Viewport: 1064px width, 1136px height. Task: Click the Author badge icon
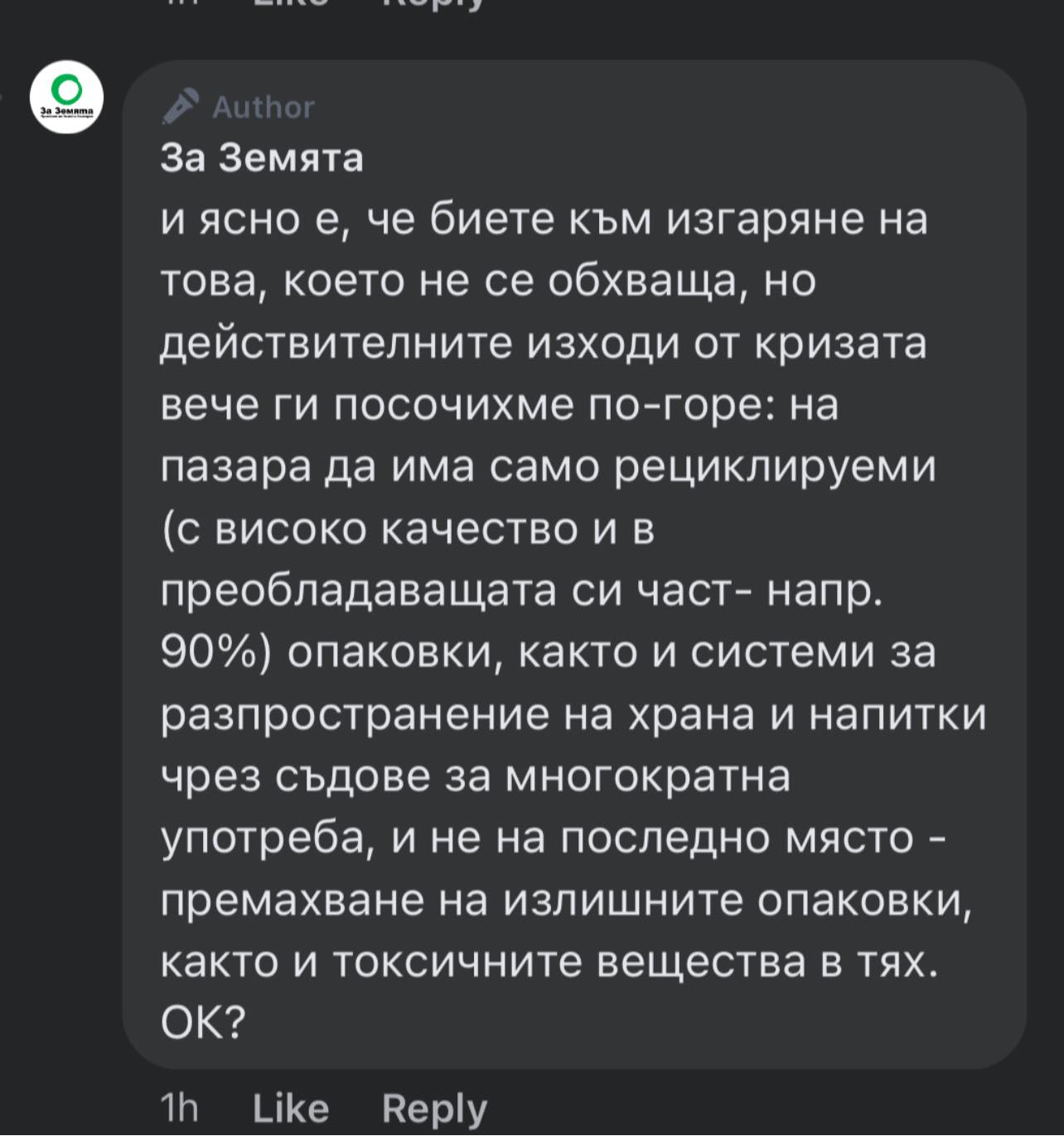click(x=181, y=106)
